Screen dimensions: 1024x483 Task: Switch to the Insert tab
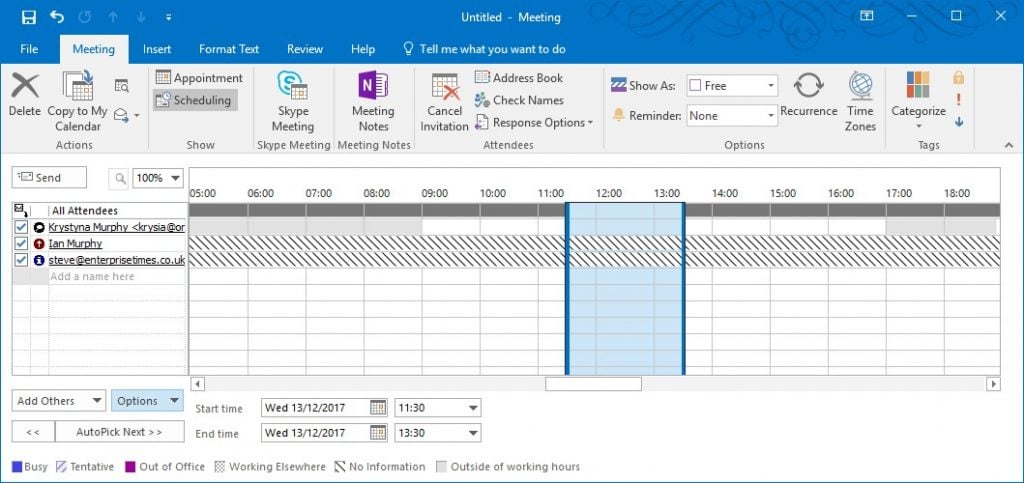tap(156, 49)
